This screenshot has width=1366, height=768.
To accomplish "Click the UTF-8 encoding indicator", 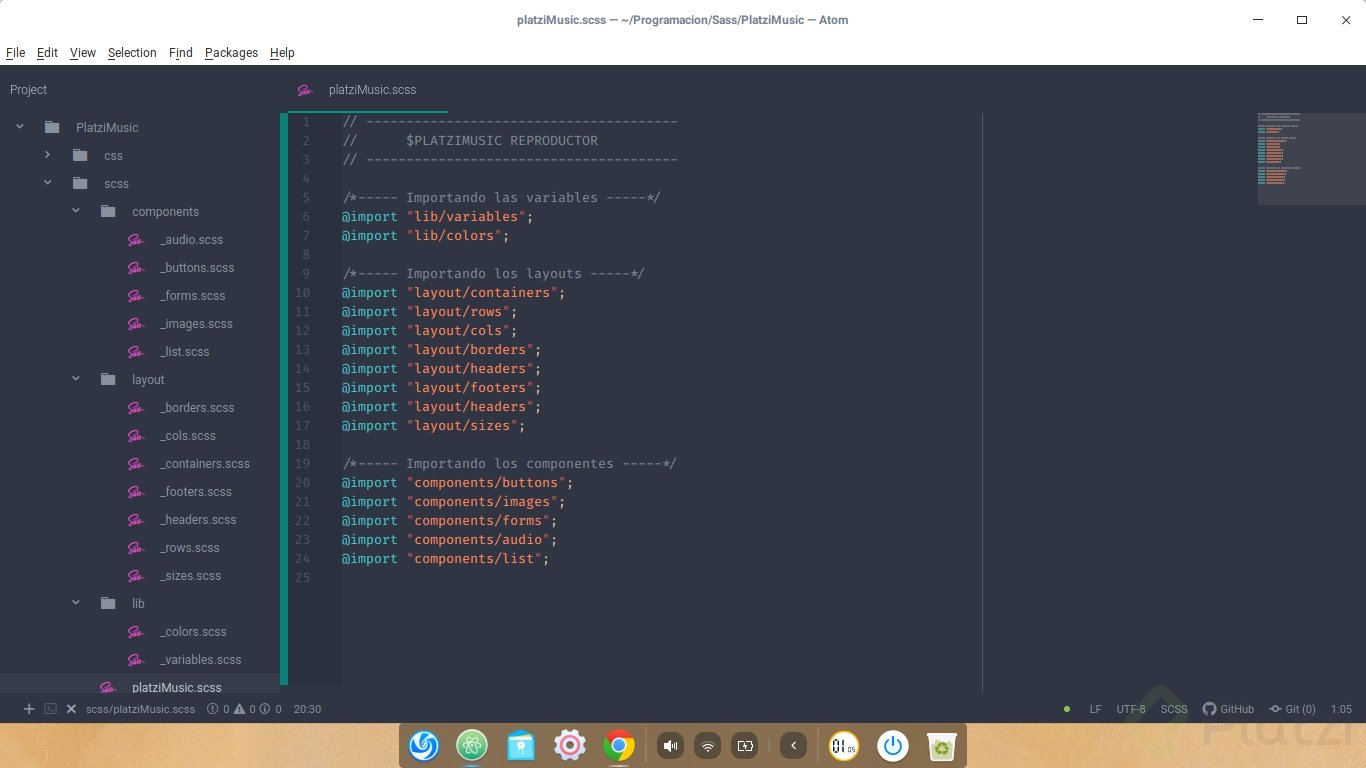I will pyautogui.click(x=1130, y=709).
